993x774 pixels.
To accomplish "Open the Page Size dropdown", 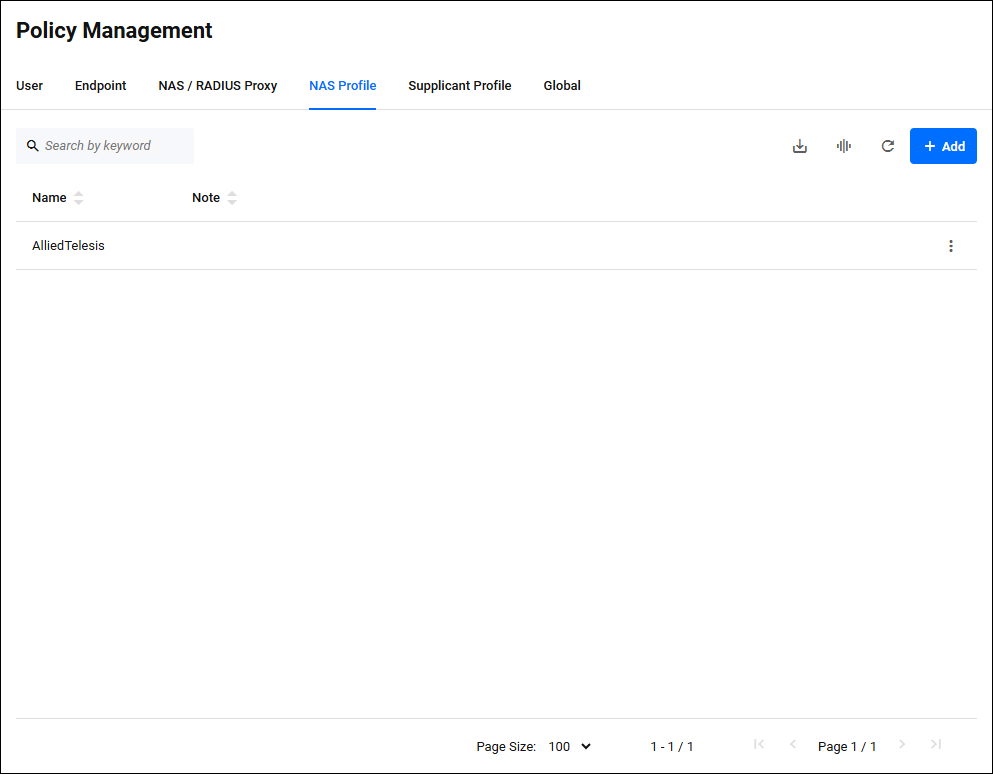I will 570,746.
